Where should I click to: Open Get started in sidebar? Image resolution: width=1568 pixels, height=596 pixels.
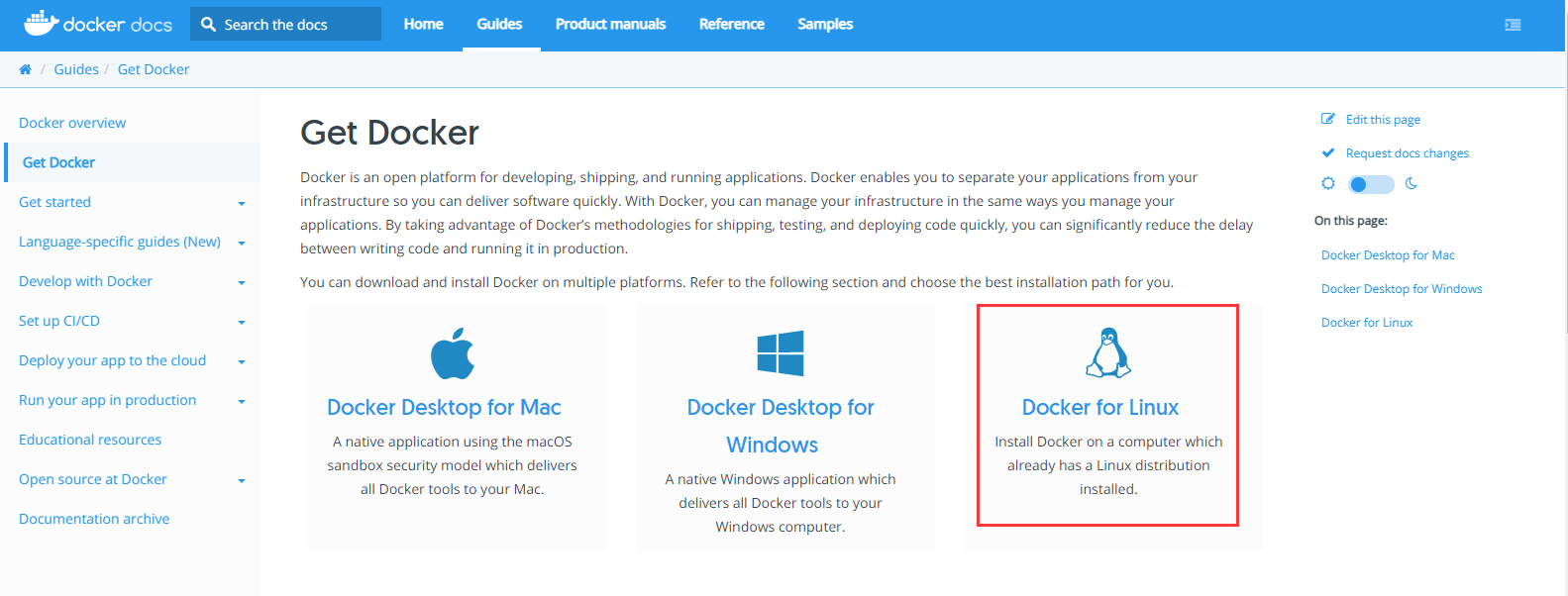pos(54,202)
